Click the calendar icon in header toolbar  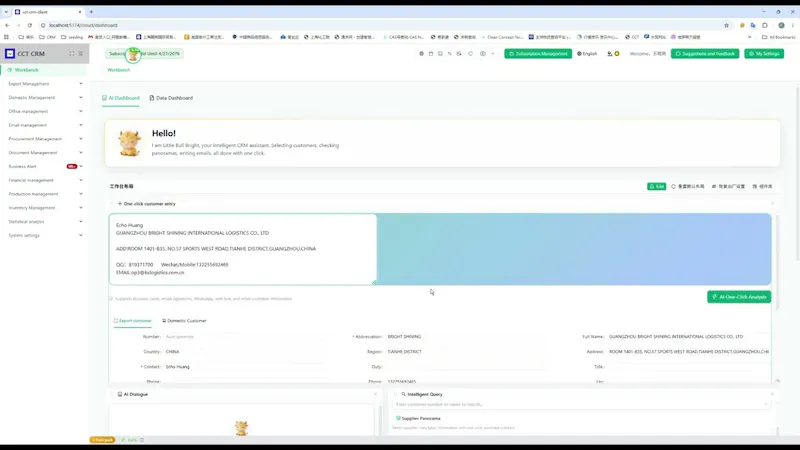pyautogui.click(x=431, y=54)
